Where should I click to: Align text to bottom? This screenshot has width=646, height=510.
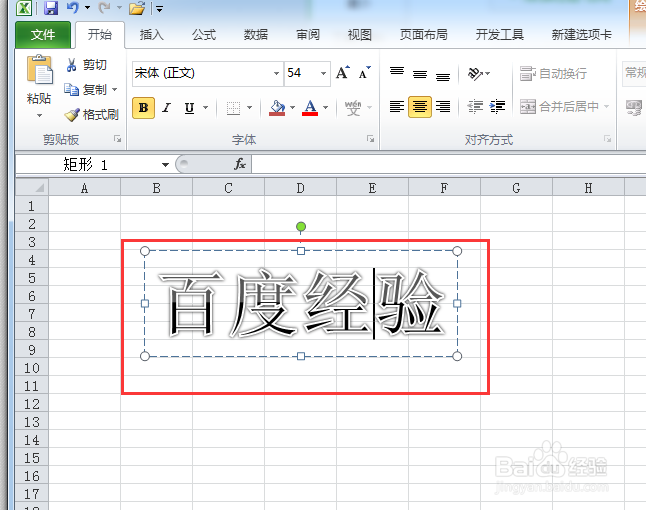pyautogui.click(x=443, y=75)
